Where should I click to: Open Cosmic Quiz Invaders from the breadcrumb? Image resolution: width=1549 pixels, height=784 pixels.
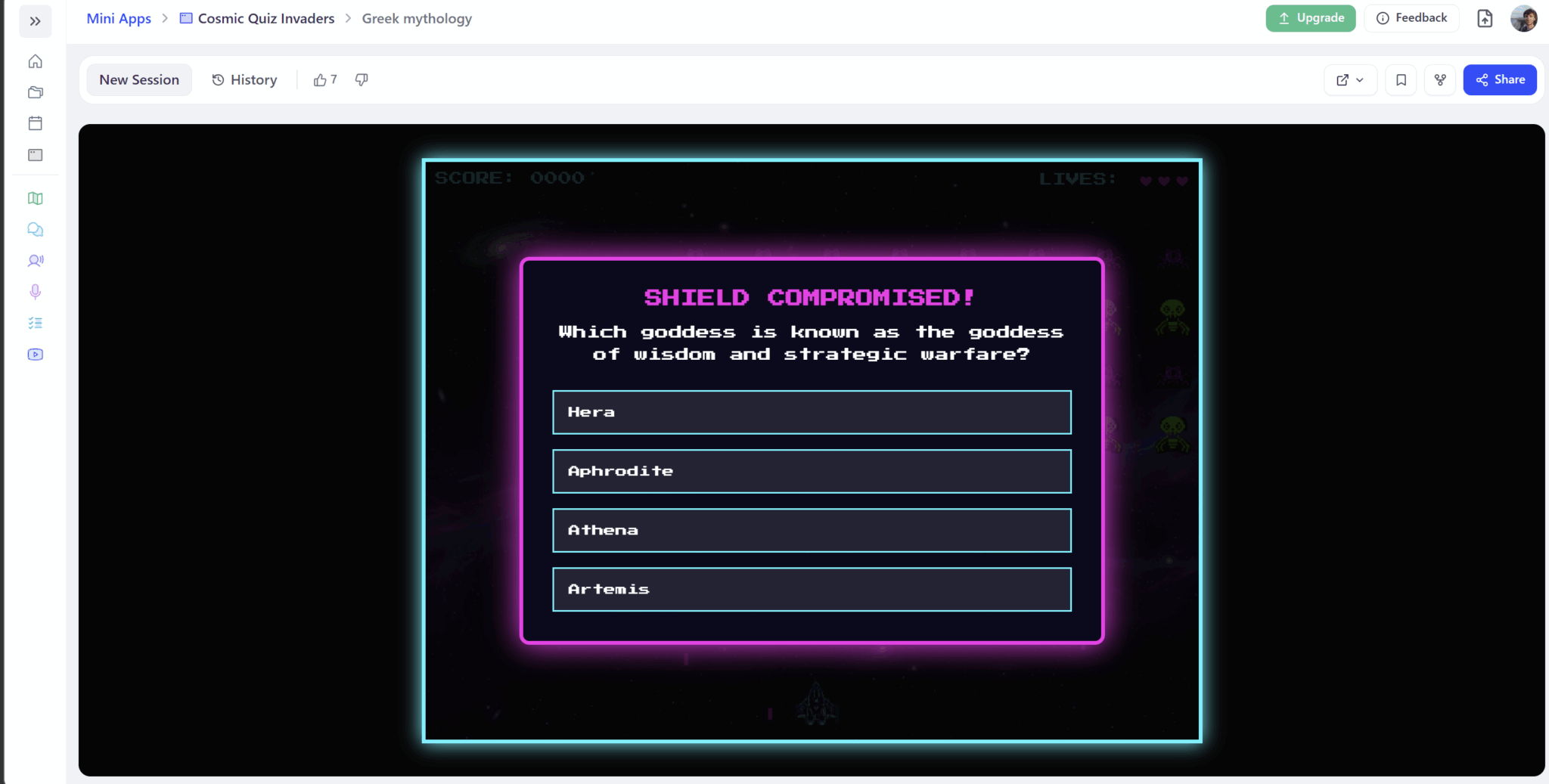click(x=265, y=18)
